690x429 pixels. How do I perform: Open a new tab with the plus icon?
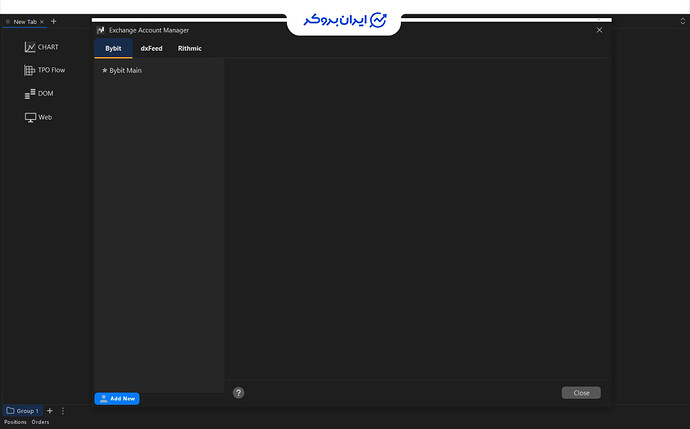click(54, 21)
